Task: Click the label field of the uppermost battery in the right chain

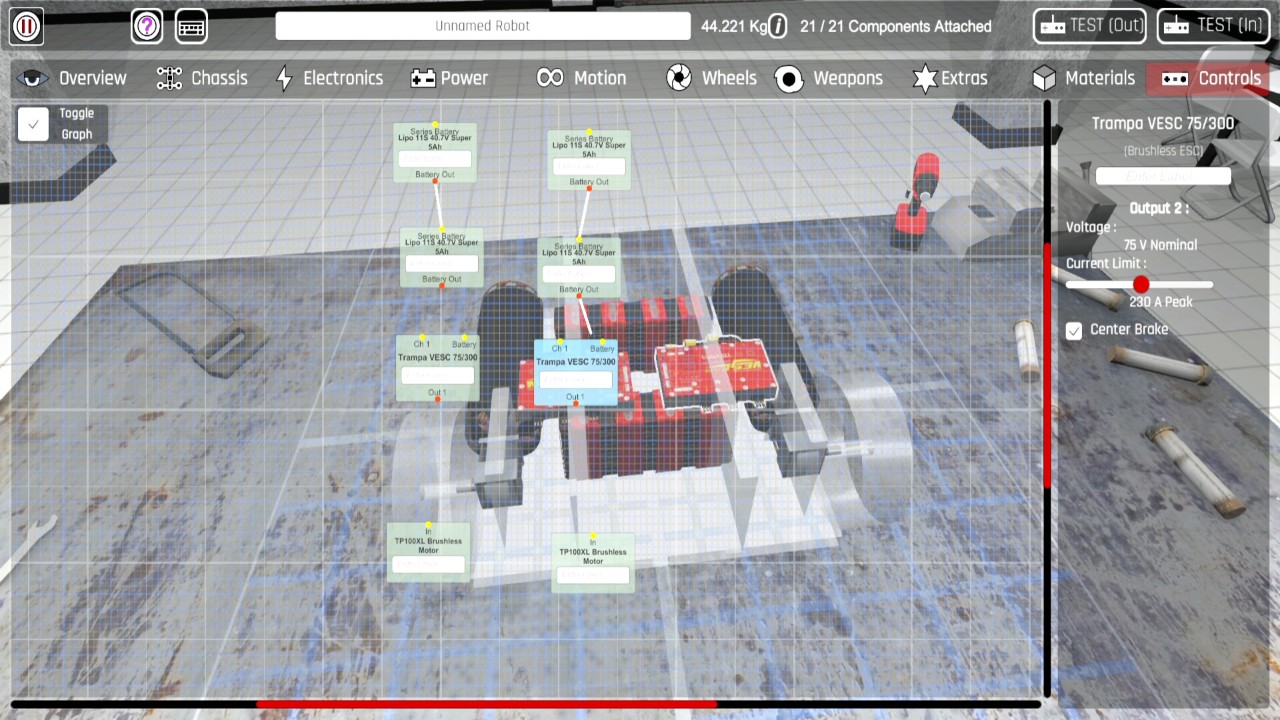Action: click(588, 167)
